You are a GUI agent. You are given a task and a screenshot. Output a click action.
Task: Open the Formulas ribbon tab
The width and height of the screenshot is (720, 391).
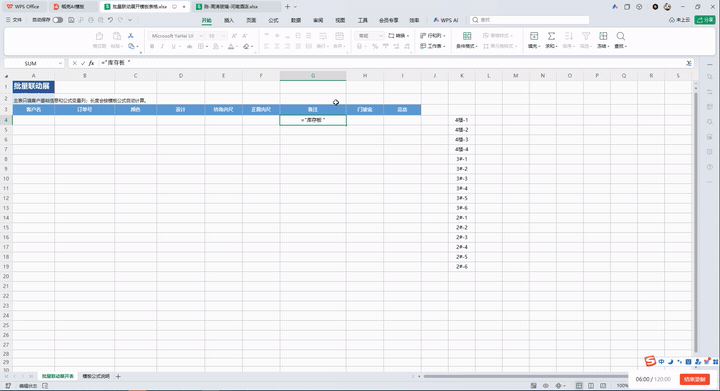click(x=273, y=20)
